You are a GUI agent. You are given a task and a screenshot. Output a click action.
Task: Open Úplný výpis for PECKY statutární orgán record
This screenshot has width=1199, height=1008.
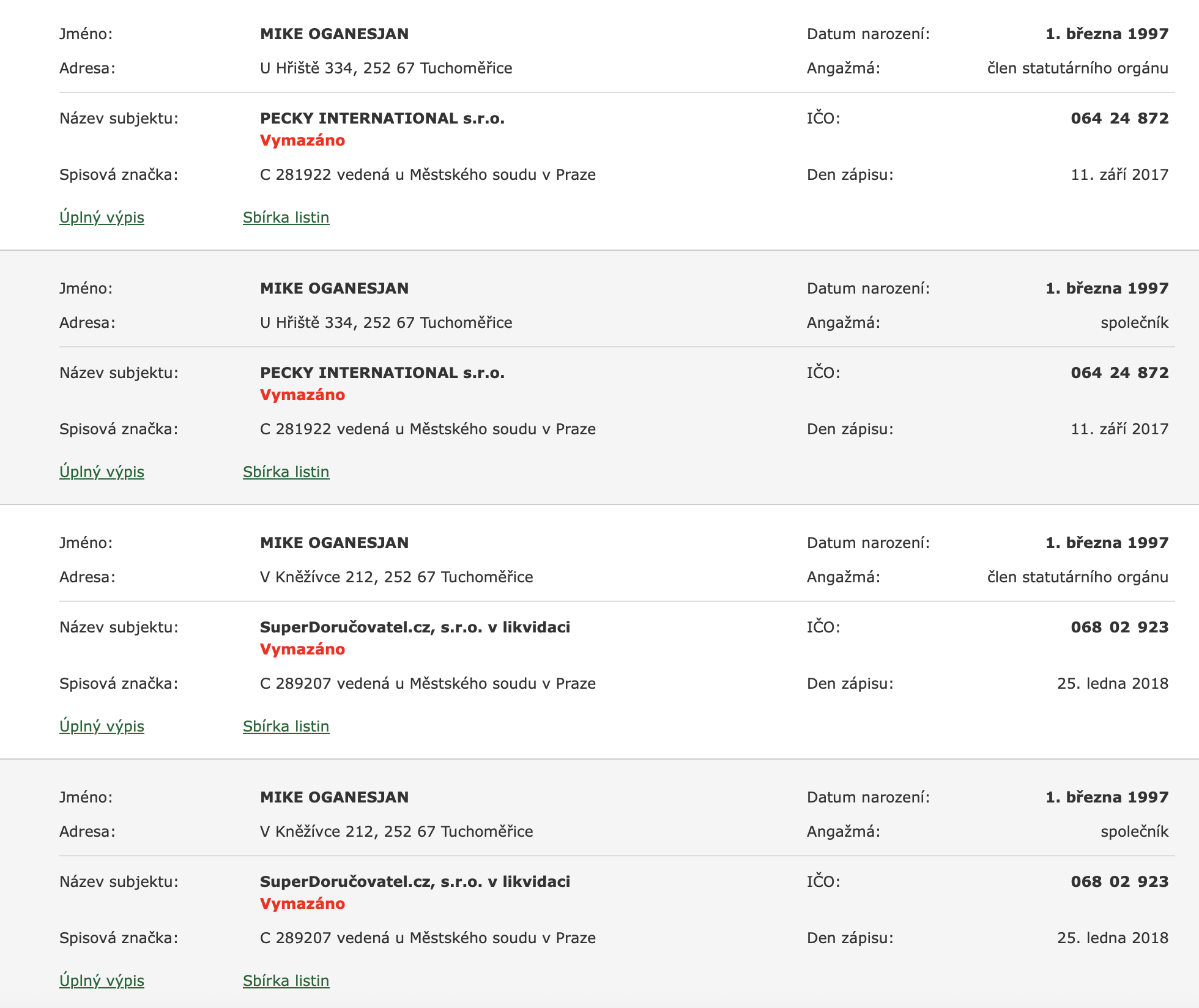pos(102,217)
